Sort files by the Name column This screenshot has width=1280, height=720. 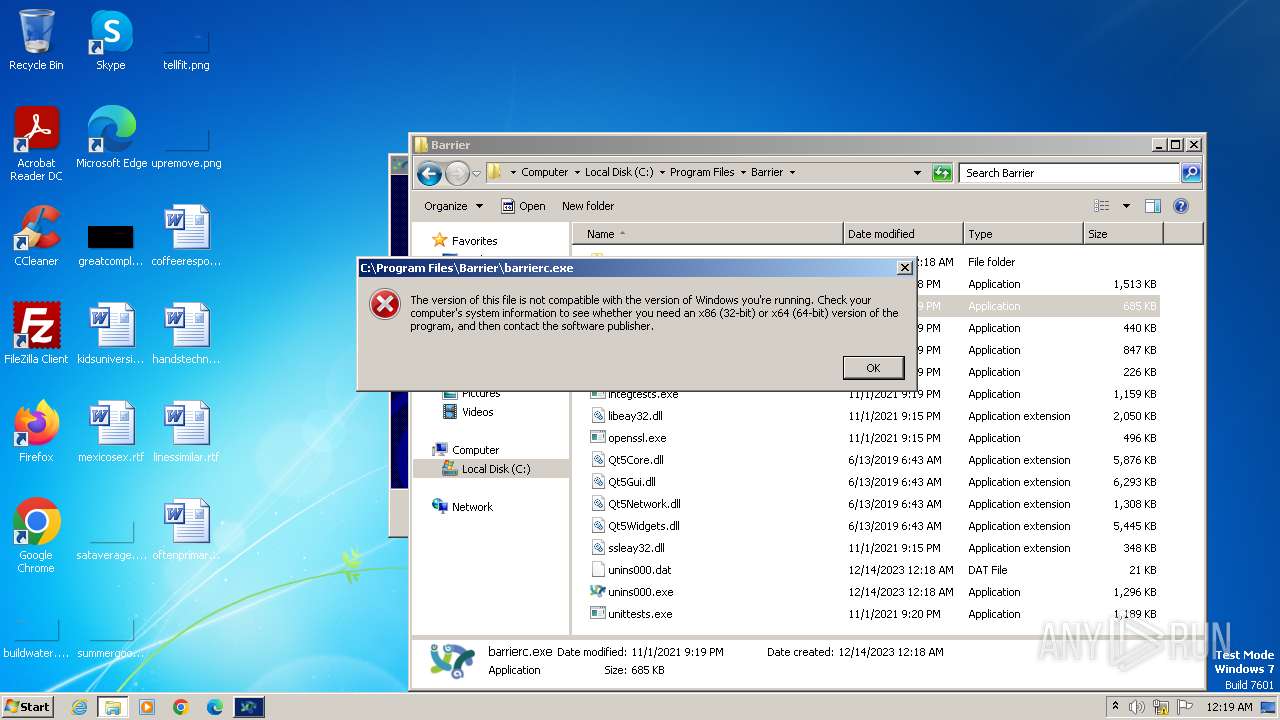click(707, 234)
